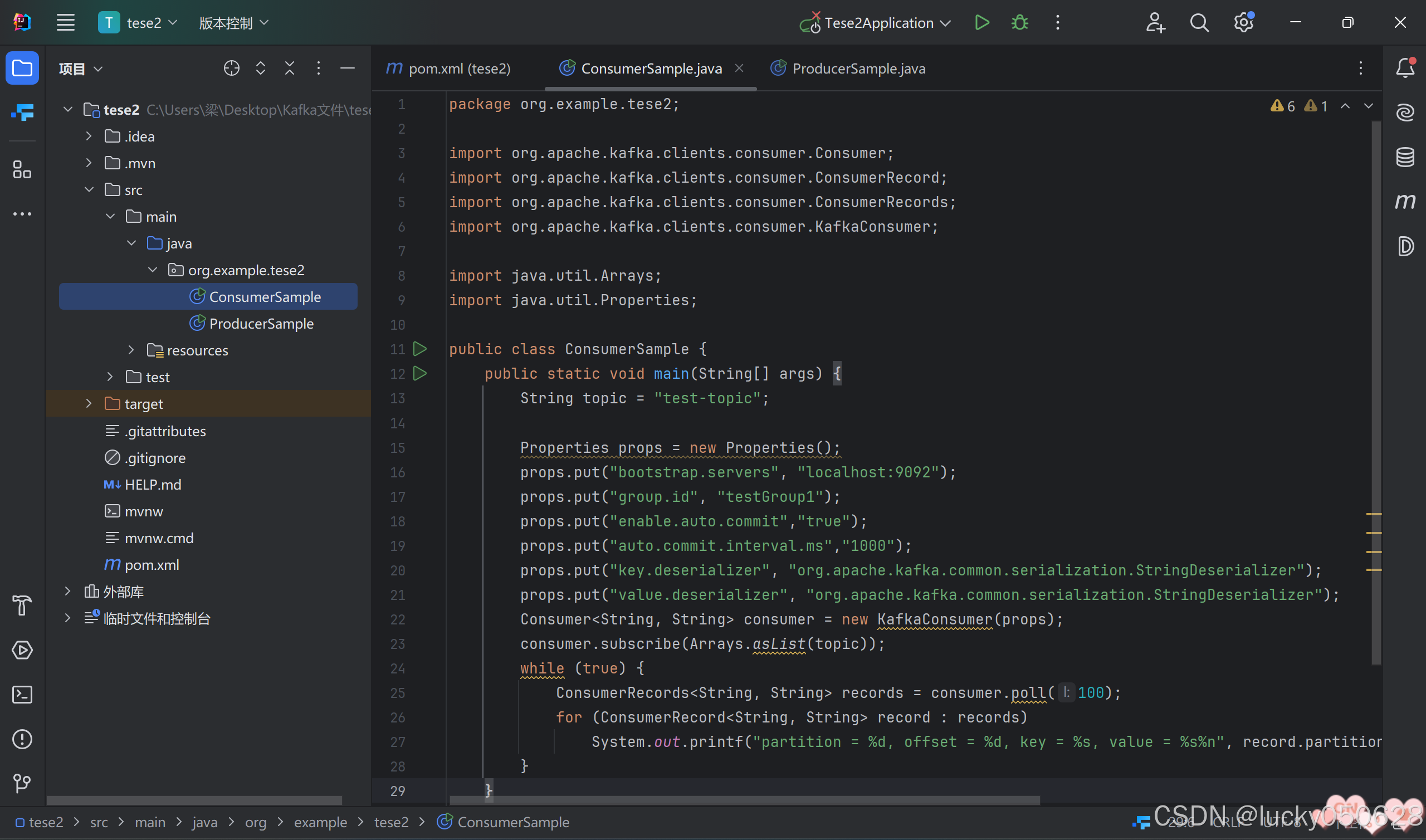
Task: Open the Database tool window icon
Action: pos(1405,157)
